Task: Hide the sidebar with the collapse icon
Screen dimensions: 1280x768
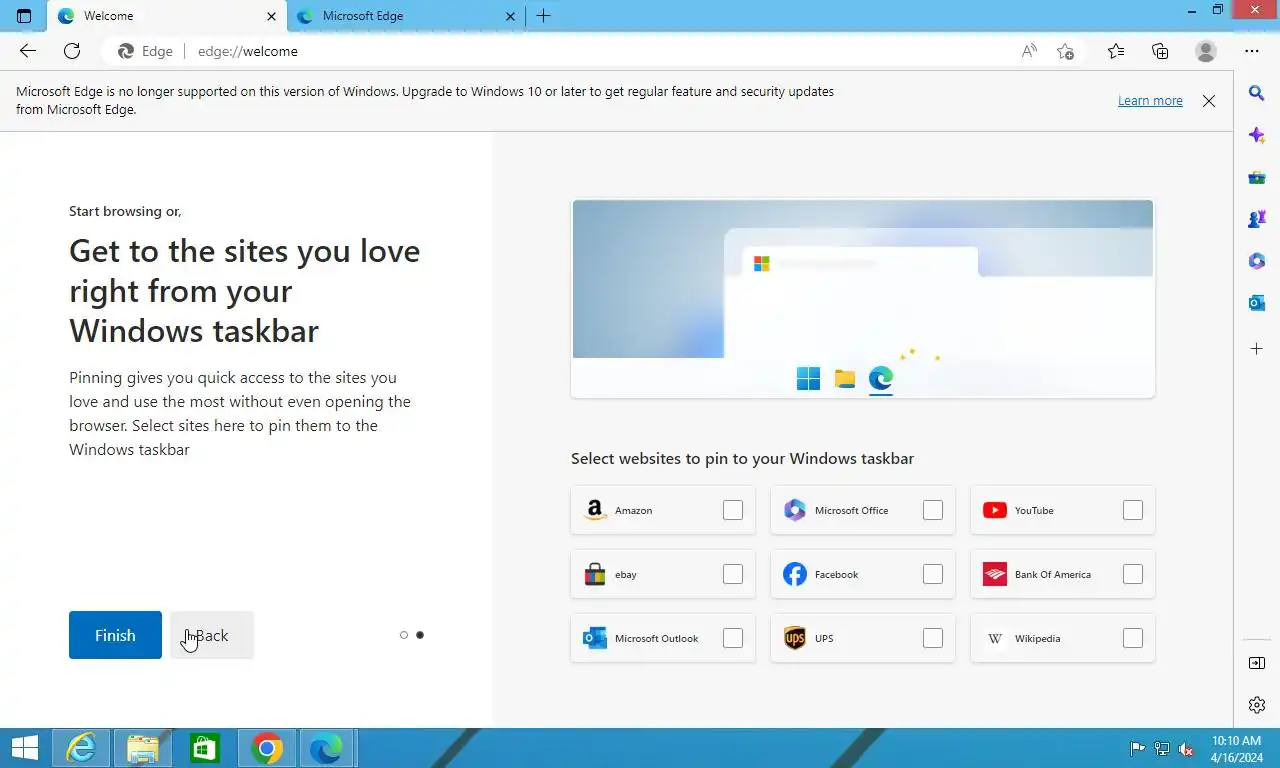Action: tap(1257, 663)
